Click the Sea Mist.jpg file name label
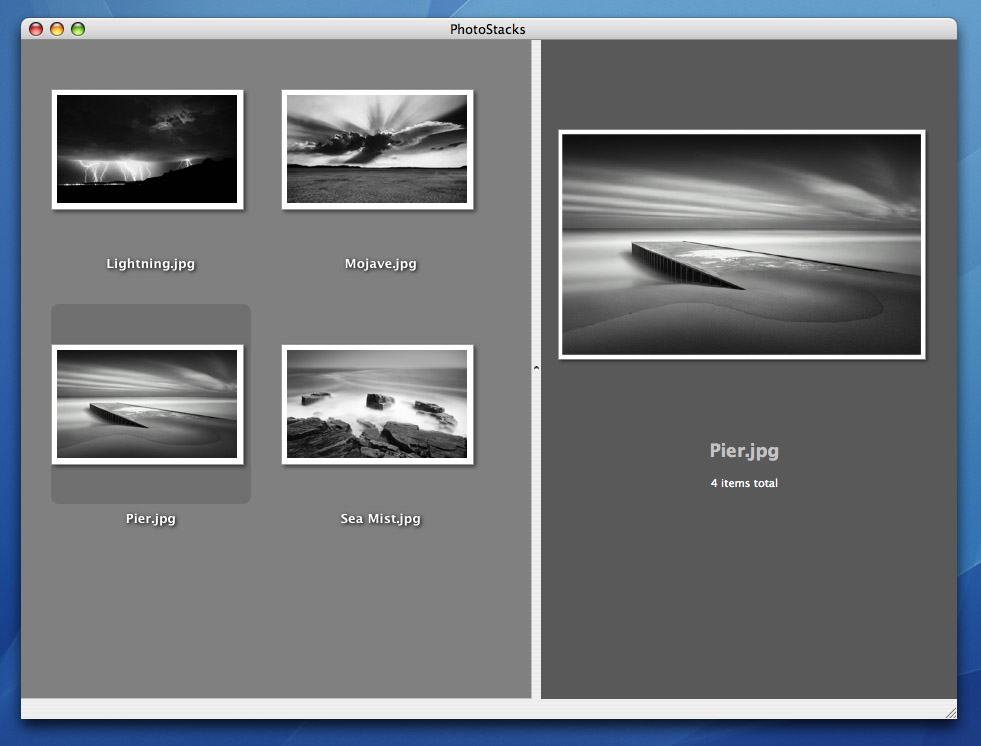981x746 pixels. click(380, 518)
